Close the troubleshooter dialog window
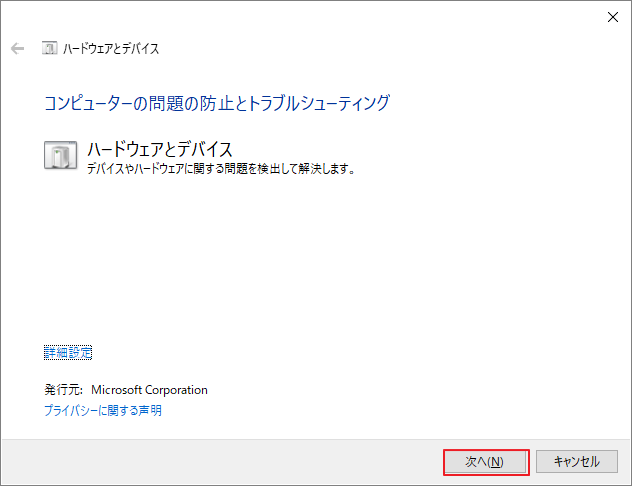 (x=613, y=17)
